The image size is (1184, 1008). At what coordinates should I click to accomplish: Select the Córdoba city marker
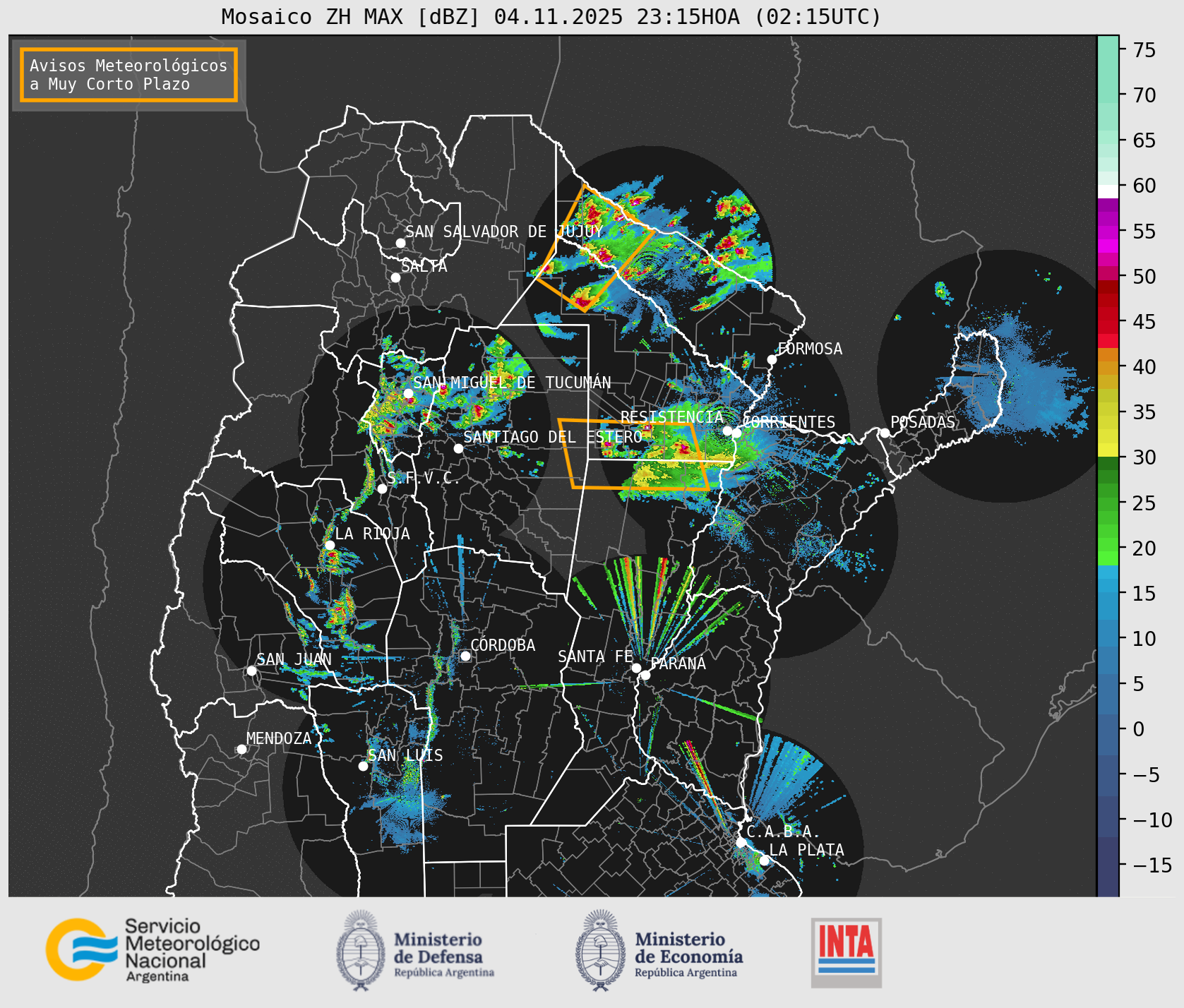[x=465, y=656]
